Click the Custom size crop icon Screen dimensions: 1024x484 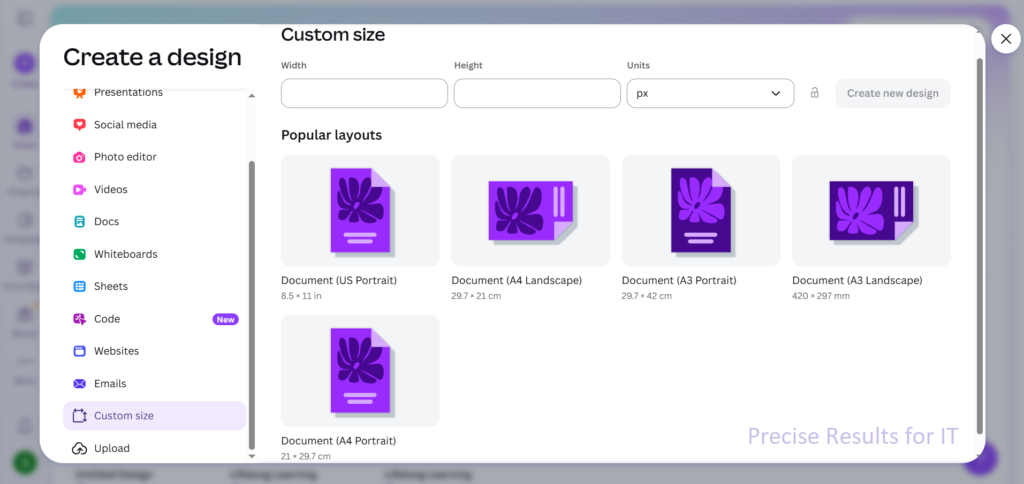pos(79,415)
